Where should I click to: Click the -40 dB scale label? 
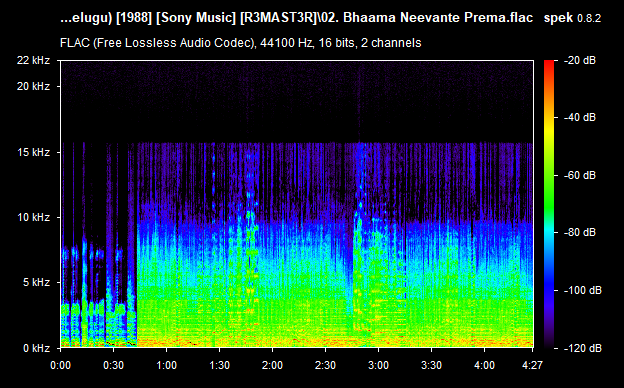[x=580, y=117]
